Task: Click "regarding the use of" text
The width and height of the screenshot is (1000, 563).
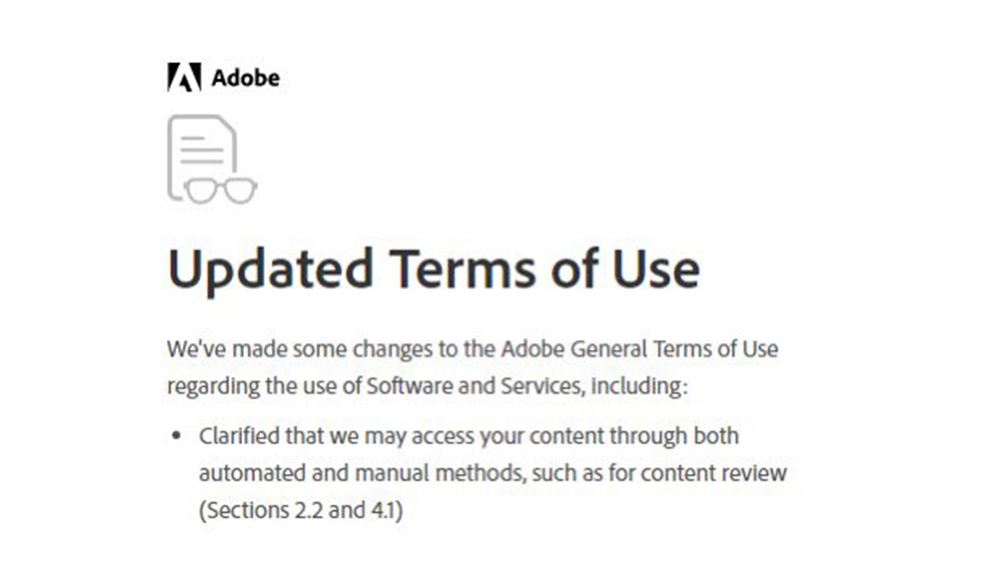Action: pyautogui.click(x=264, y=387)
